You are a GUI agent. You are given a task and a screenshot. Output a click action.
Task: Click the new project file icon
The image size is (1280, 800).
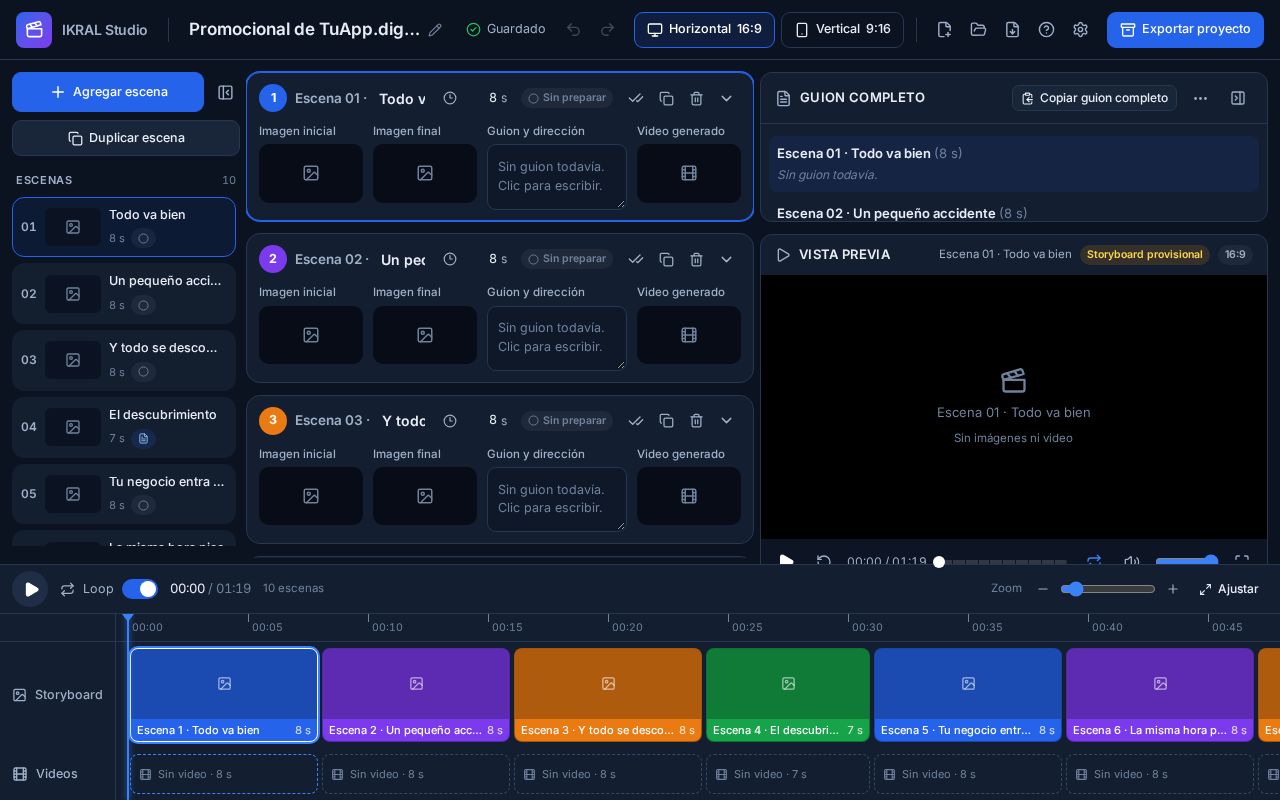point(944,30)
